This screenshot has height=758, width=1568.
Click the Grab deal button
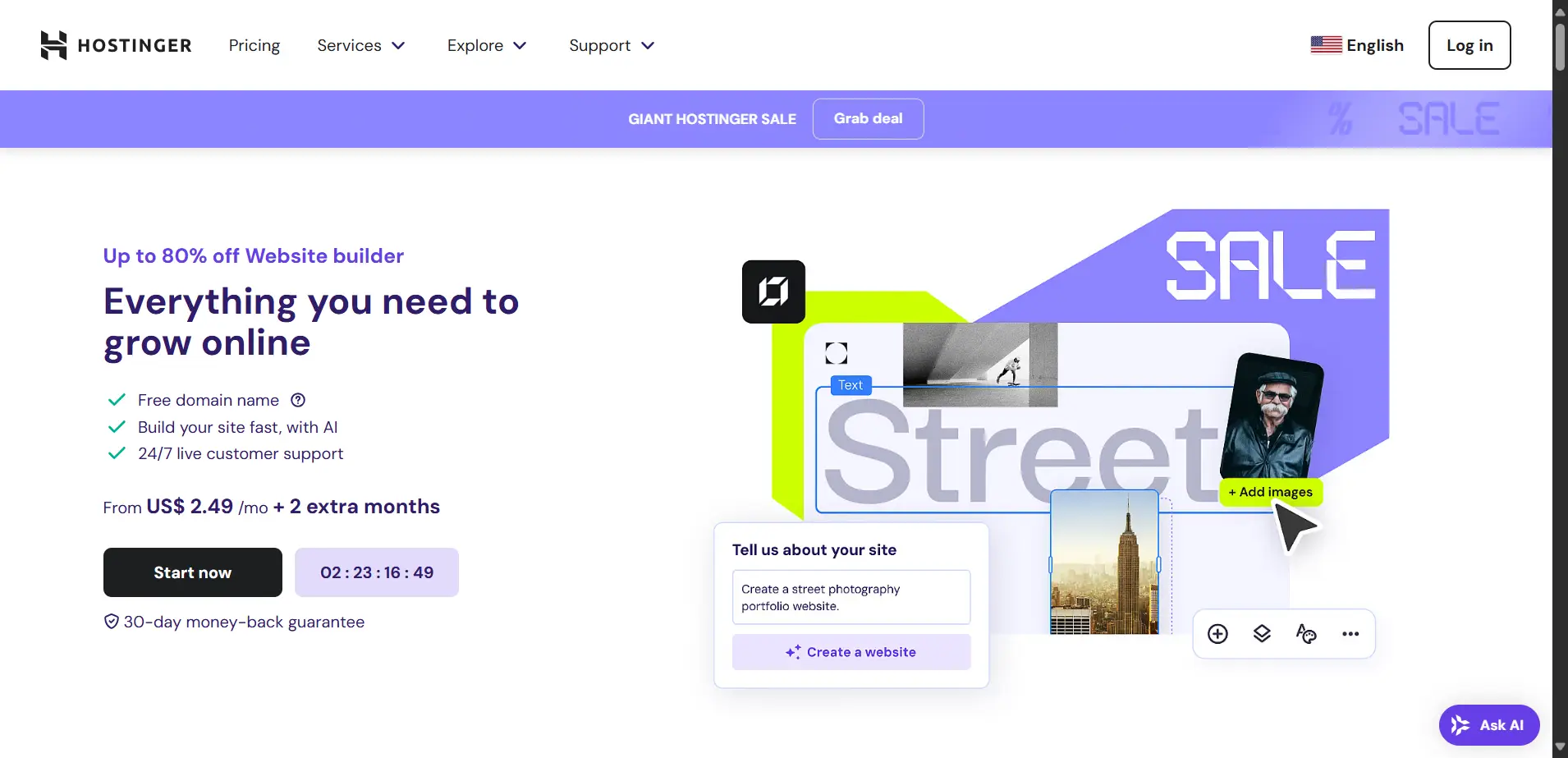coord(868,119)
